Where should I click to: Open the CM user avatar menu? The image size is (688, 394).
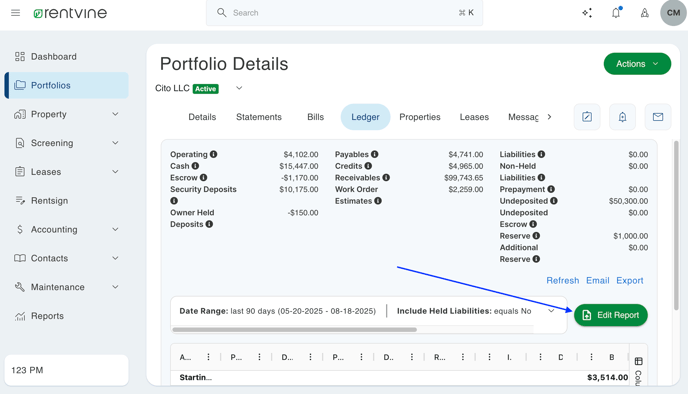click(673, 13)
